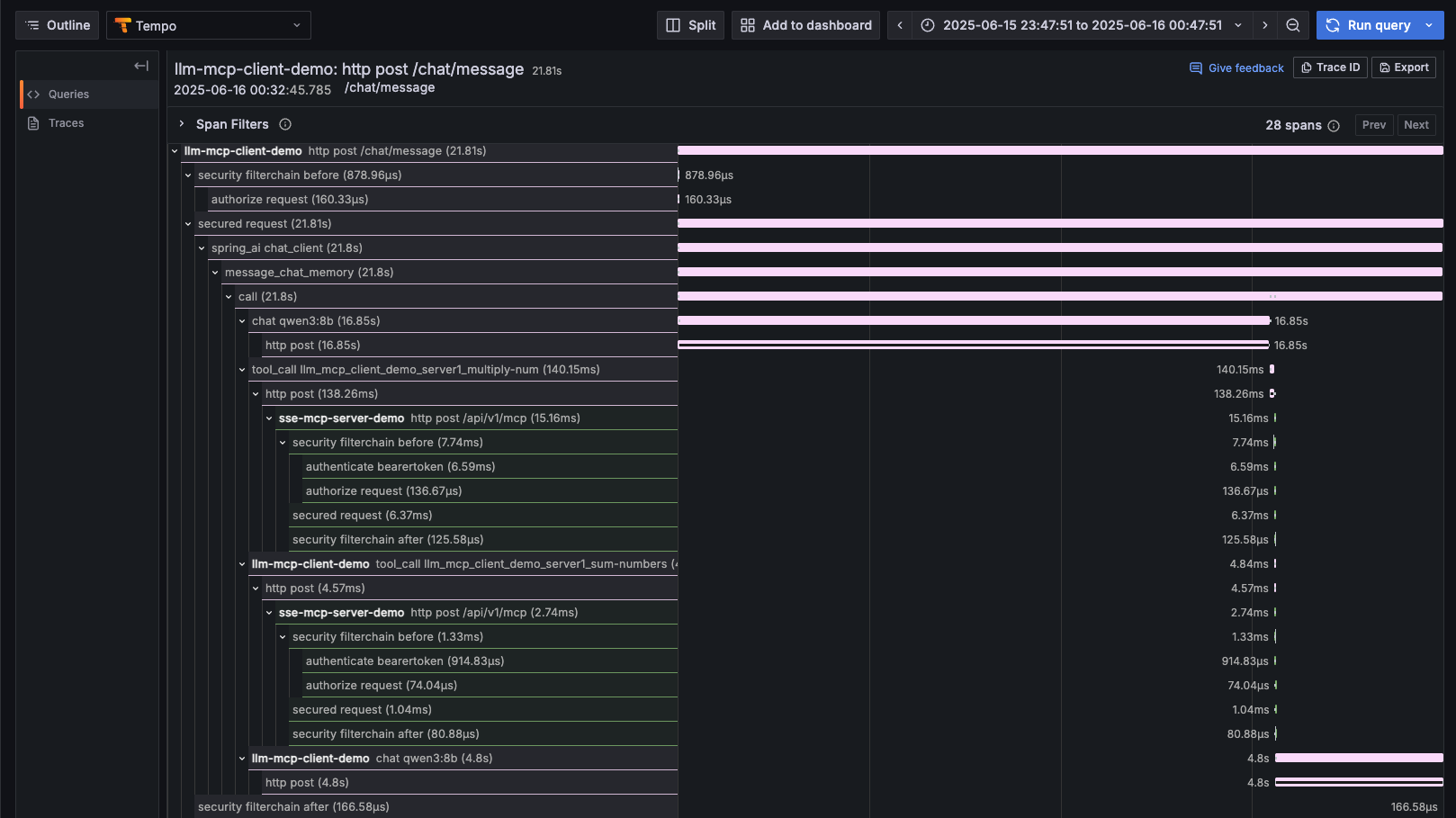The image size is (1456, 818).
Task: Collapse spring_ai chat_client span
Action: pos(202,248)
